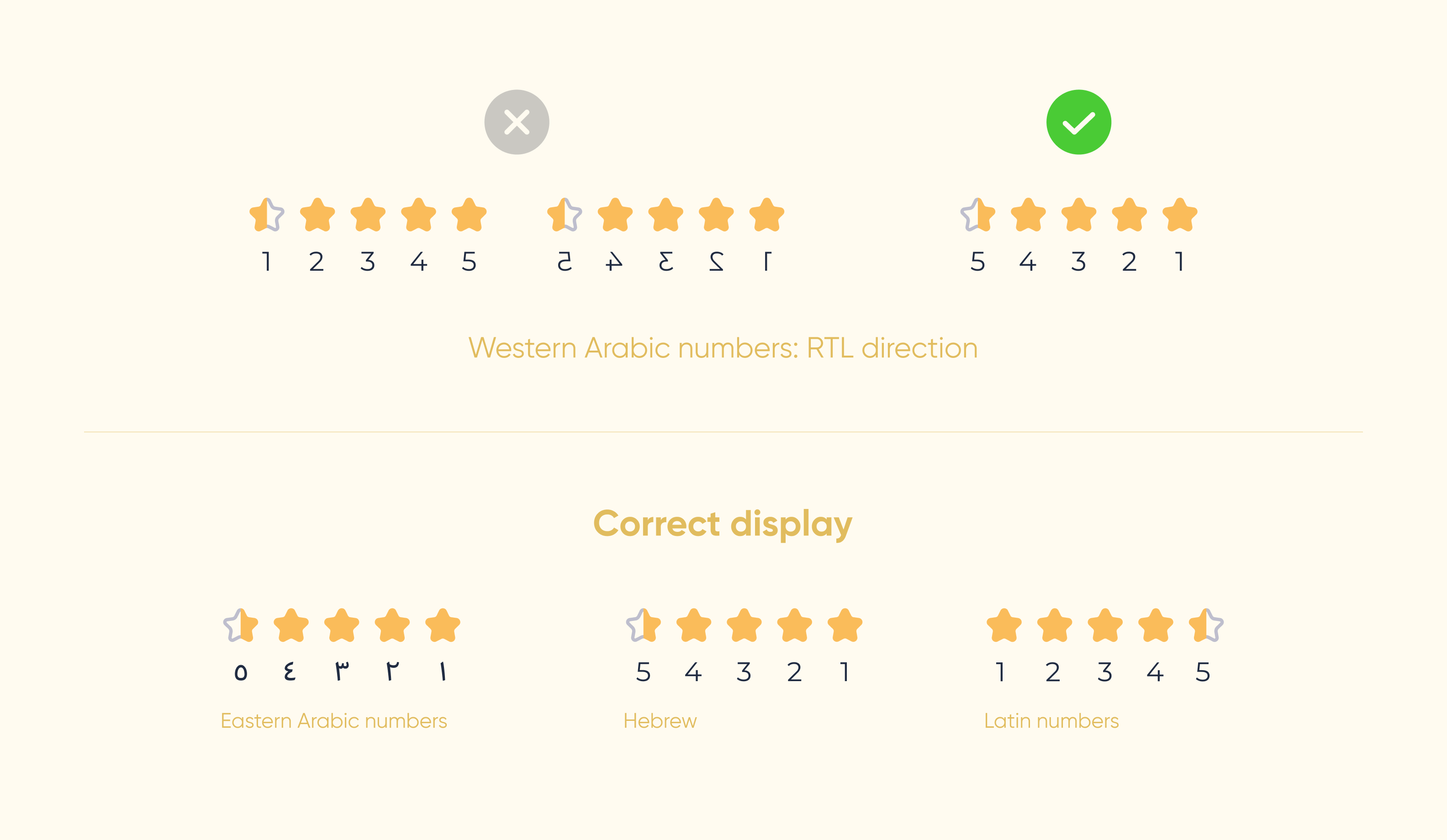
Task: Click the star above the mirrored 5
Action: [565, 215]
